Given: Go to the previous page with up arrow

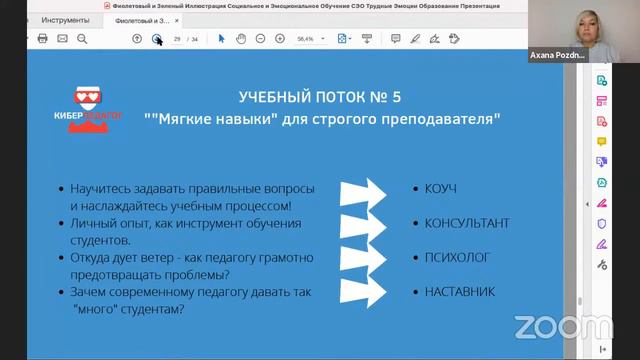Looking at the screenshot, I should [x=137, y=39].
